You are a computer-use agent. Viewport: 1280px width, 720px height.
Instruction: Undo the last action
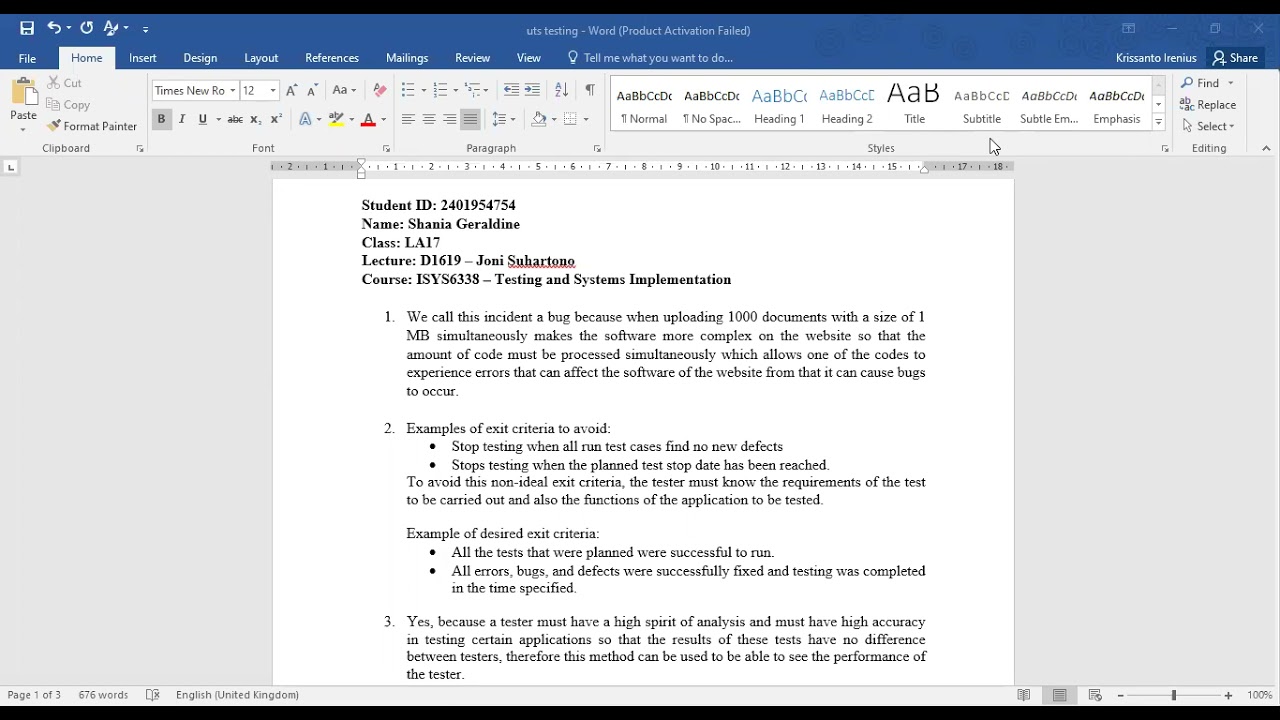[x=54, y=28]
